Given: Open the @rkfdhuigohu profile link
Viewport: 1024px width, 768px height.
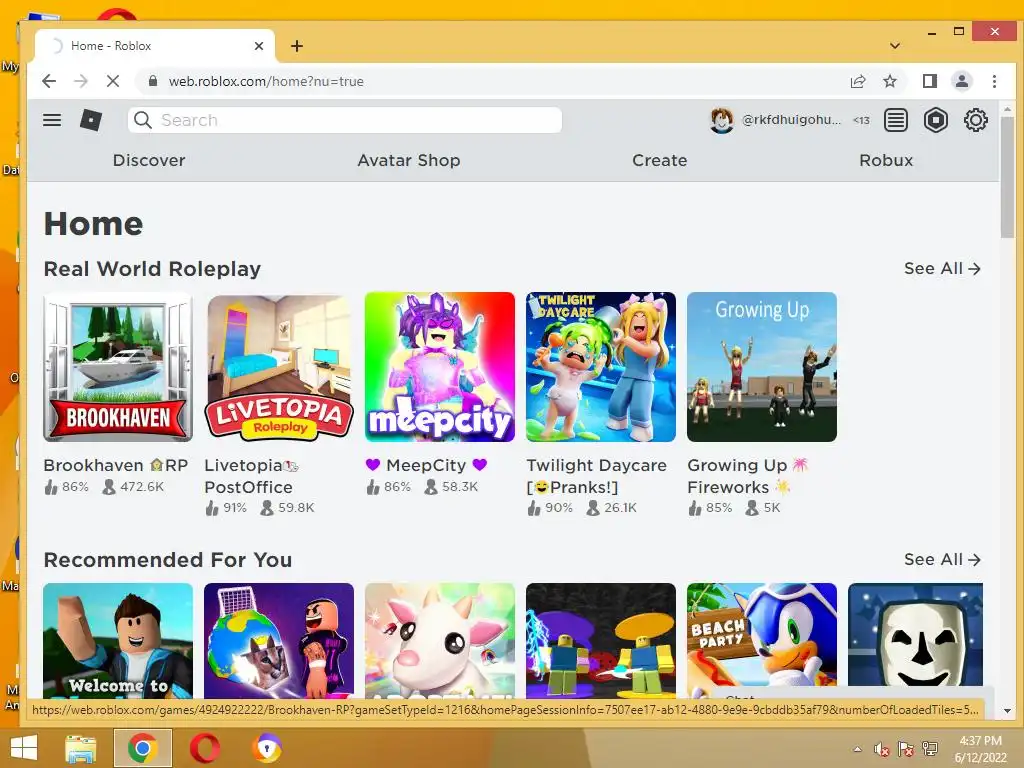Looking at the screenshot, I should click(x=792, y=120).
